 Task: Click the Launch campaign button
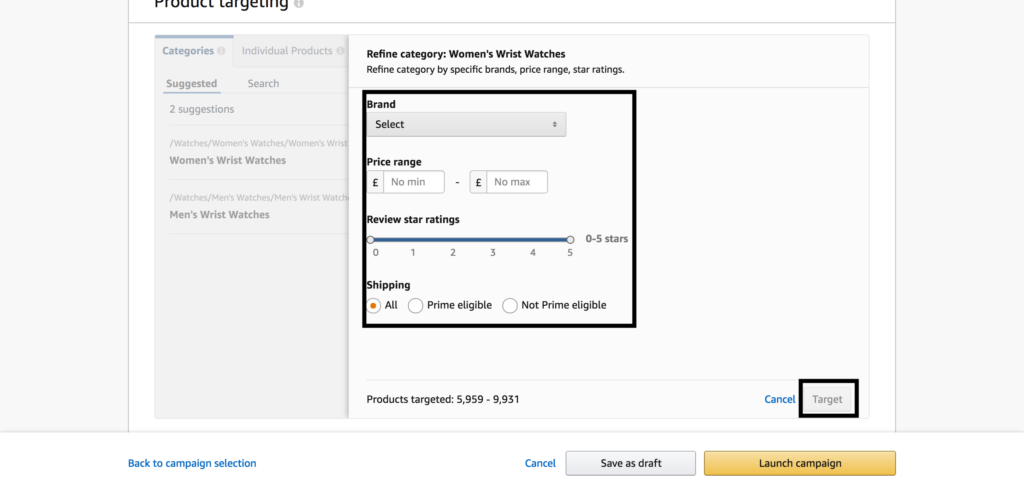point(800,463)
